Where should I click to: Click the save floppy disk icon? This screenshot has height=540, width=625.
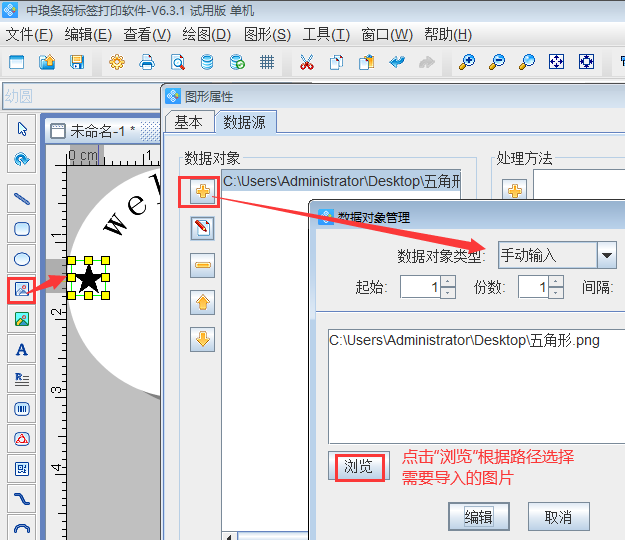tap(77, 63)
